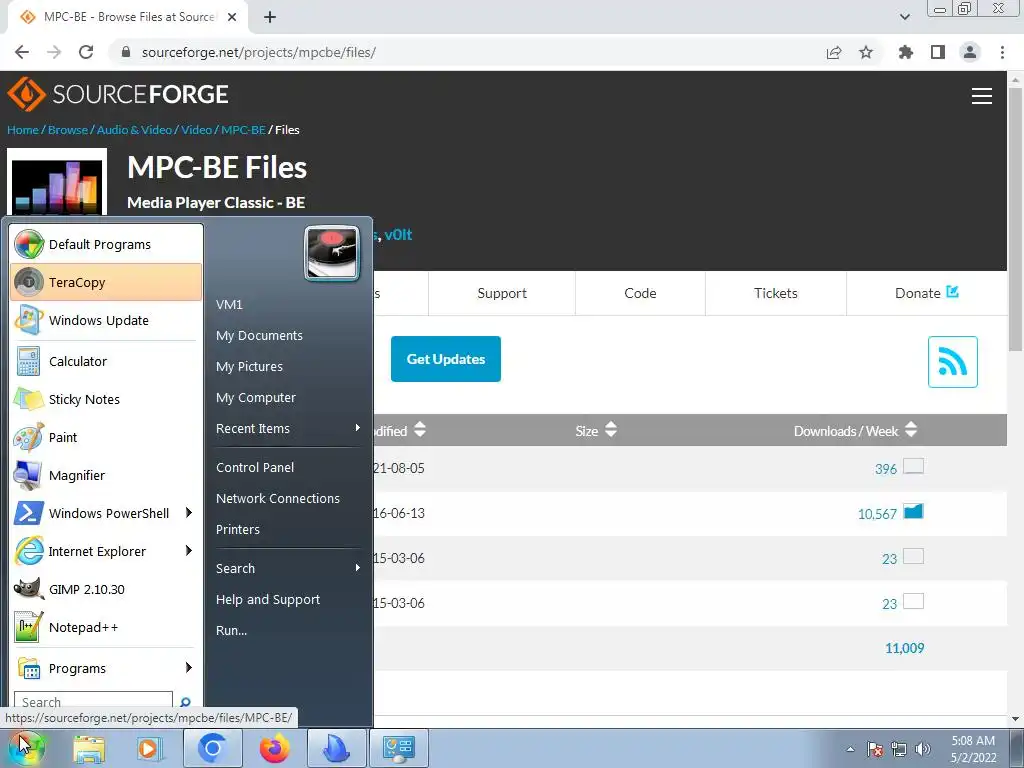1024x768 pixels.
Task: Open the blue fin taskbar application
Action: click(336, 748)
